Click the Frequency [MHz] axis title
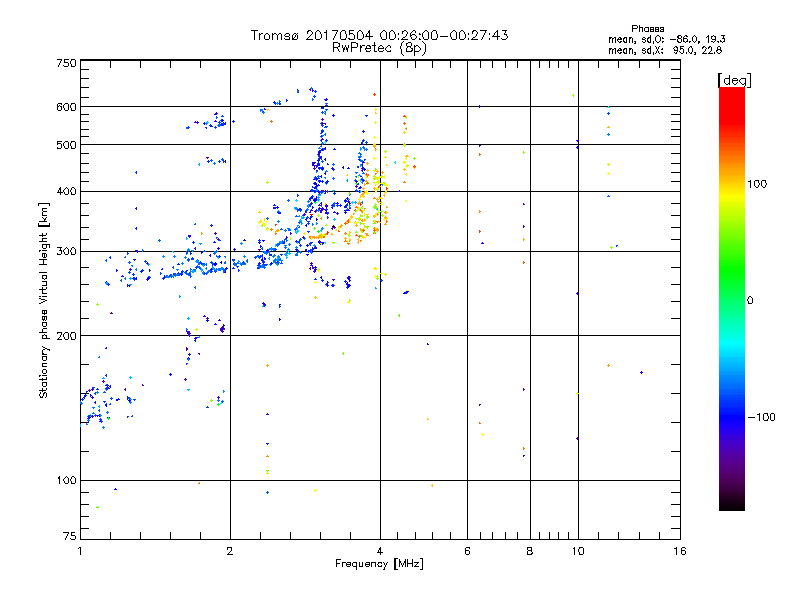This screenshot has width=800, height=600. point(379,564)
